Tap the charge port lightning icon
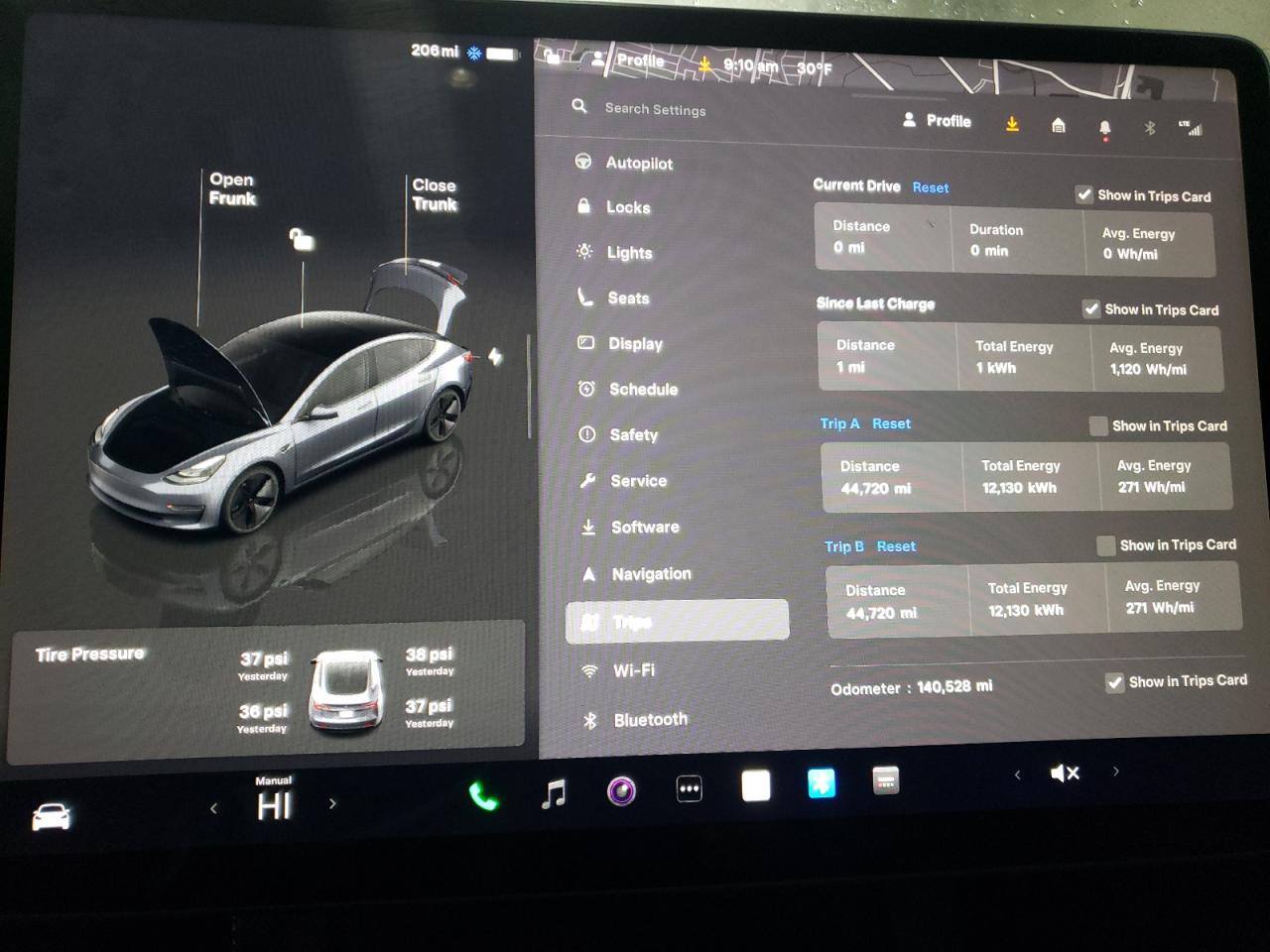1270x952 pixels. [495, 357]
